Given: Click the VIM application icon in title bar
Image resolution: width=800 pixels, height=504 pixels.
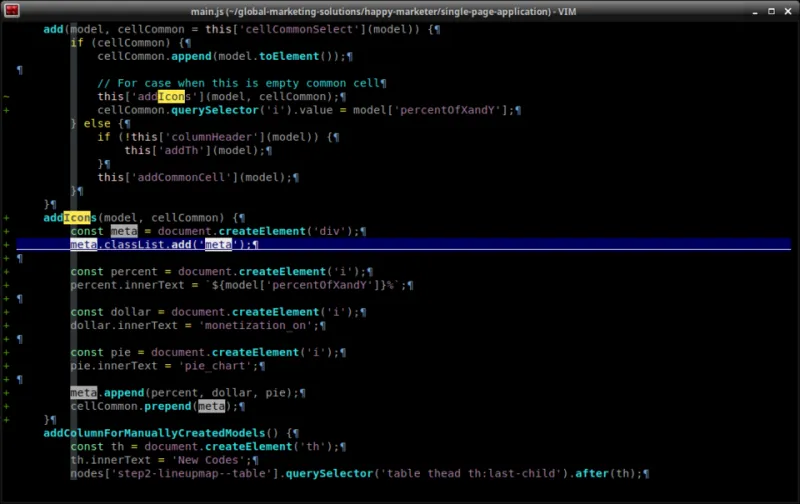Looking at the screenshot, I should (12, 10).
